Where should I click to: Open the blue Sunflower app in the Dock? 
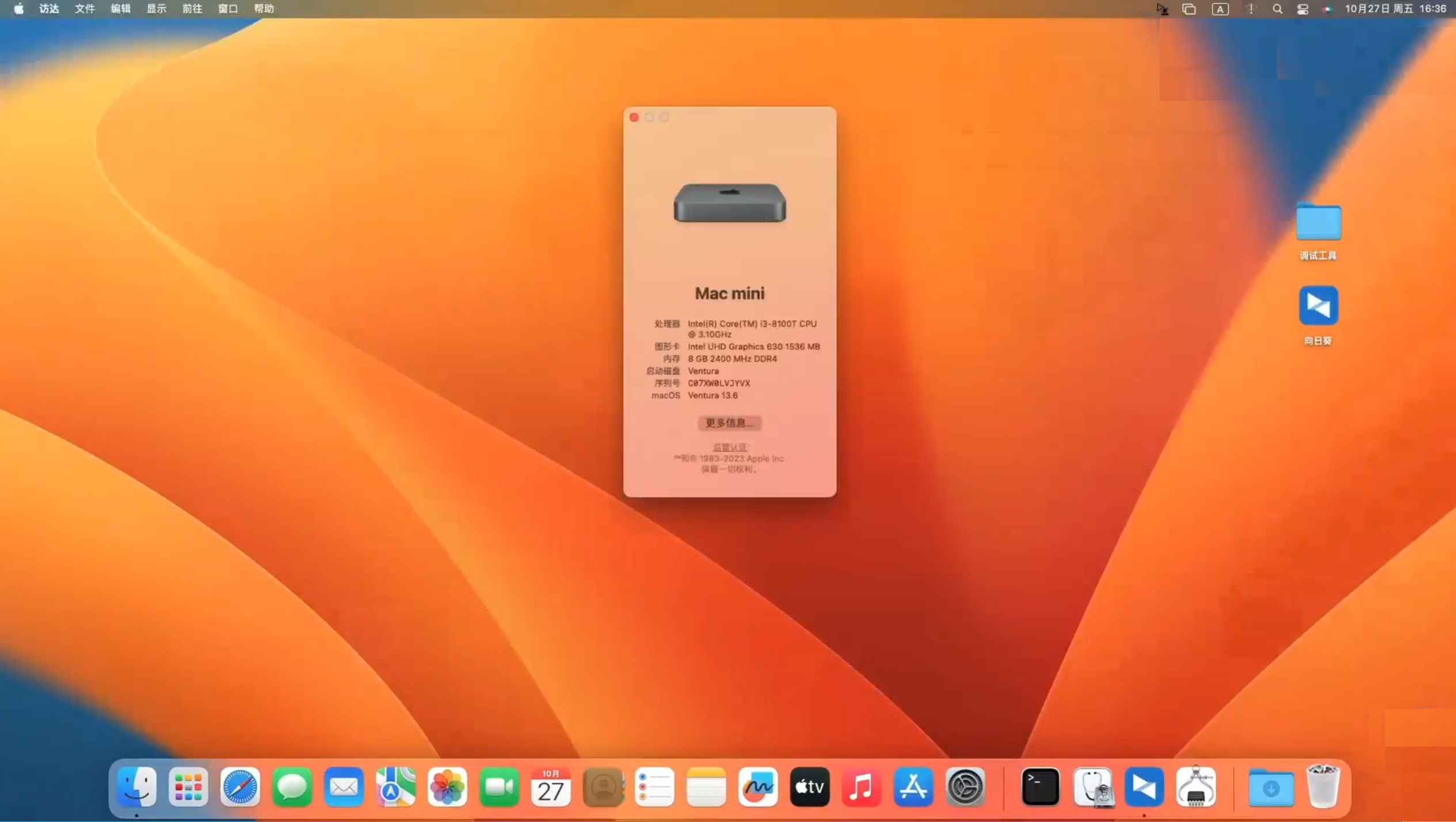coord(1144,786)
